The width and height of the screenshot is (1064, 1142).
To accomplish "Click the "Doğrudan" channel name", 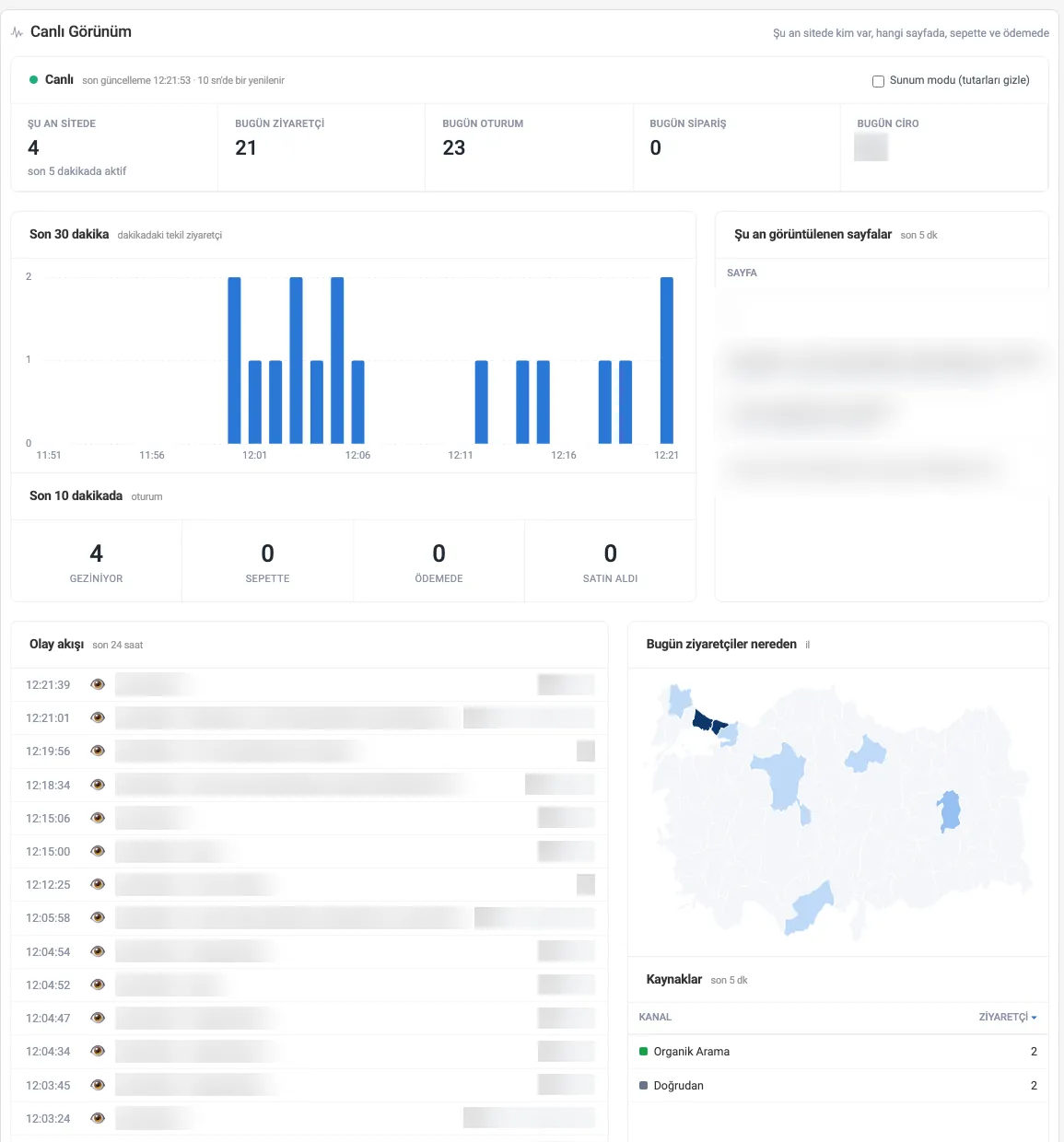I will point(679,1085).
